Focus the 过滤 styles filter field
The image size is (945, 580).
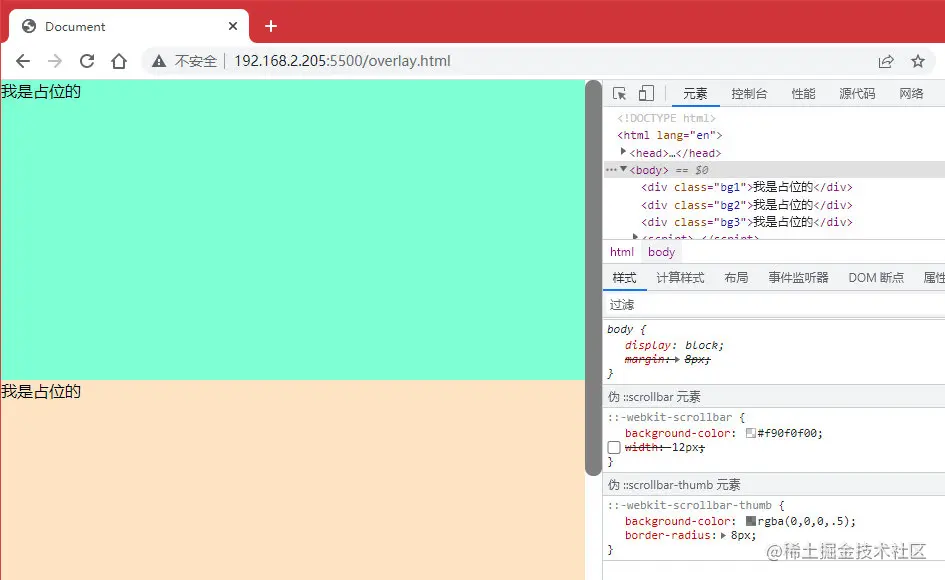click(774, 304)
